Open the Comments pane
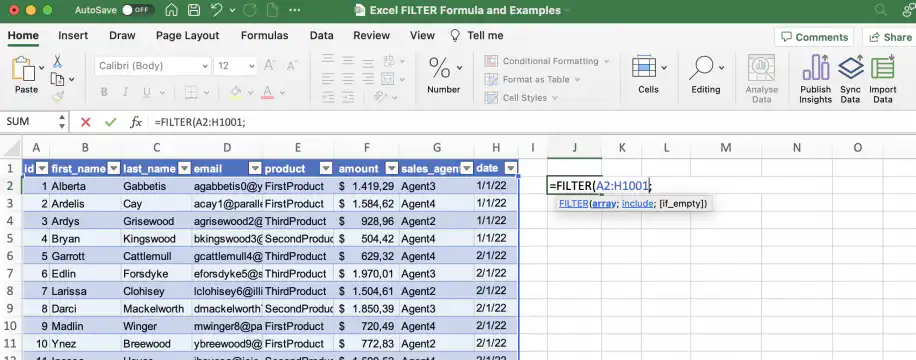Viewport: 916px width, 360px height. click(x=814, y=37)
